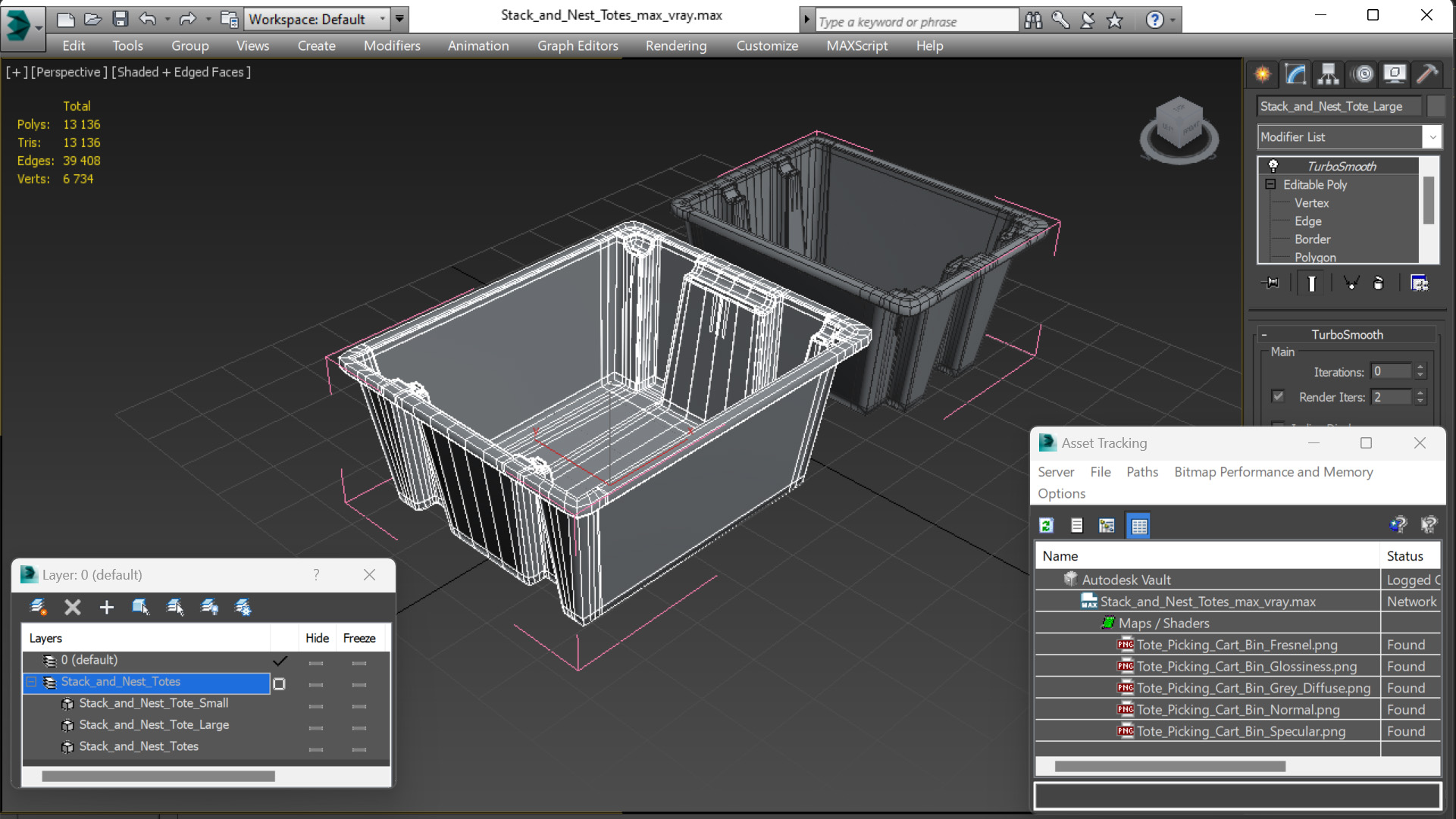Click the delete layer X icon

(73, 607)
